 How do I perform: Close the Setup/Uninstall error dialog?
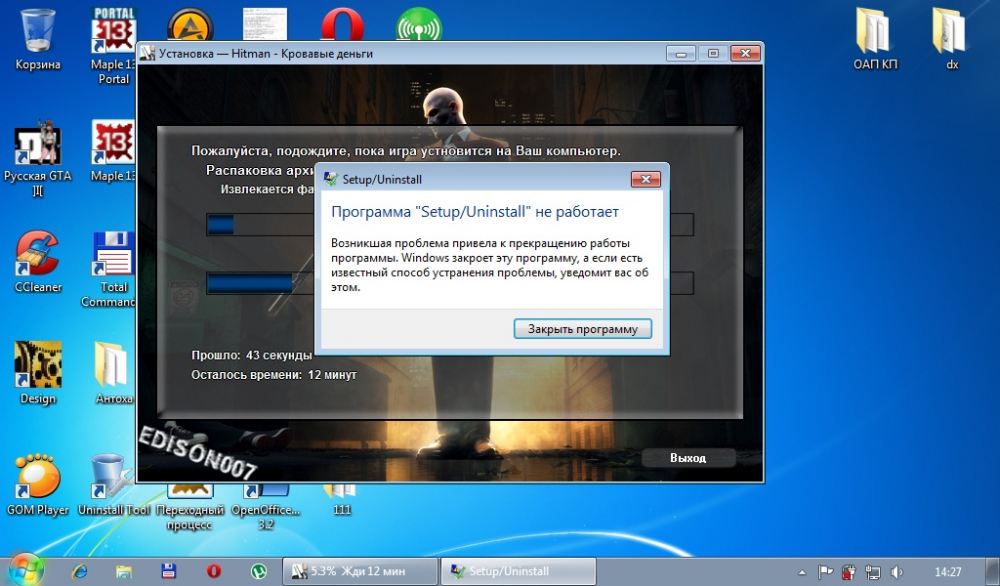coord(645,180)
